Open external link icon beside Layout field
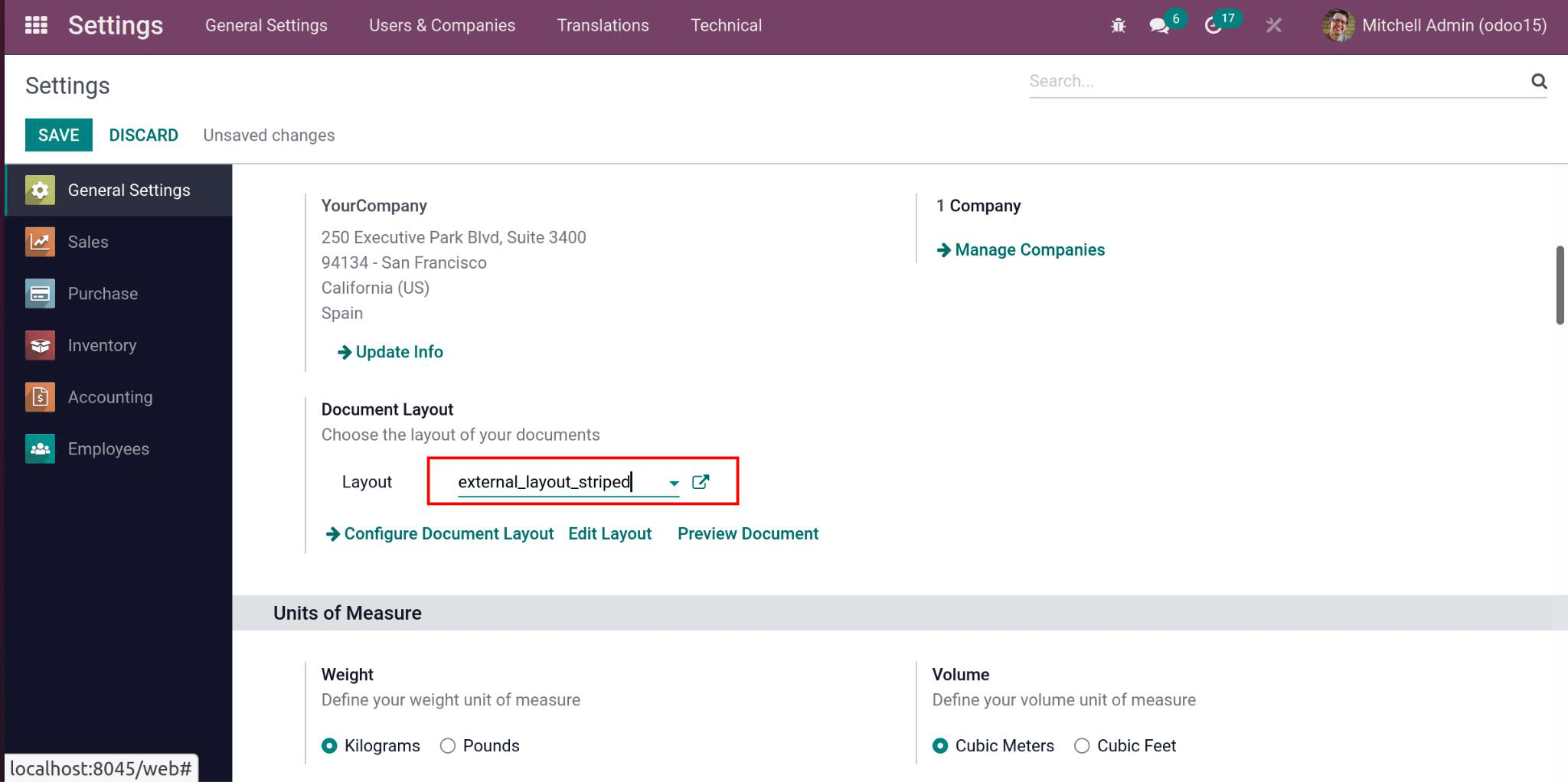 click(700, 482)
